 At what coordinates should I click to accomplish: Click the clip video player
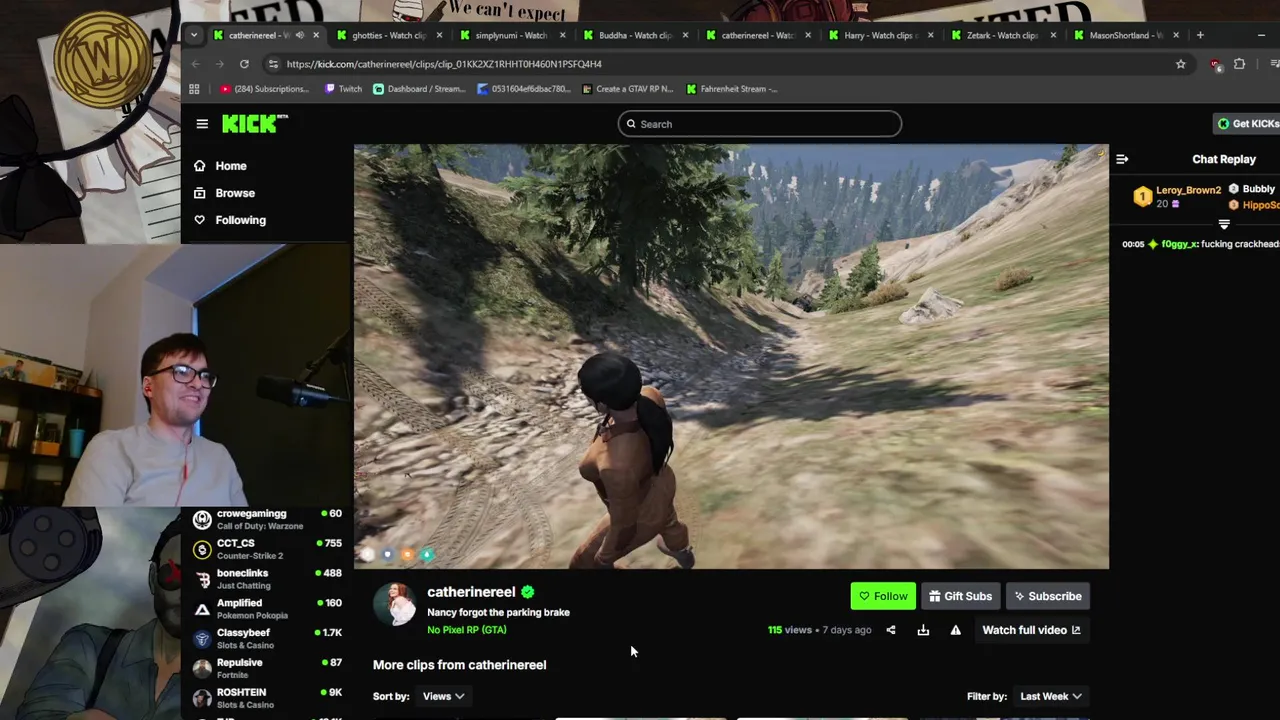tap(731, 357)
